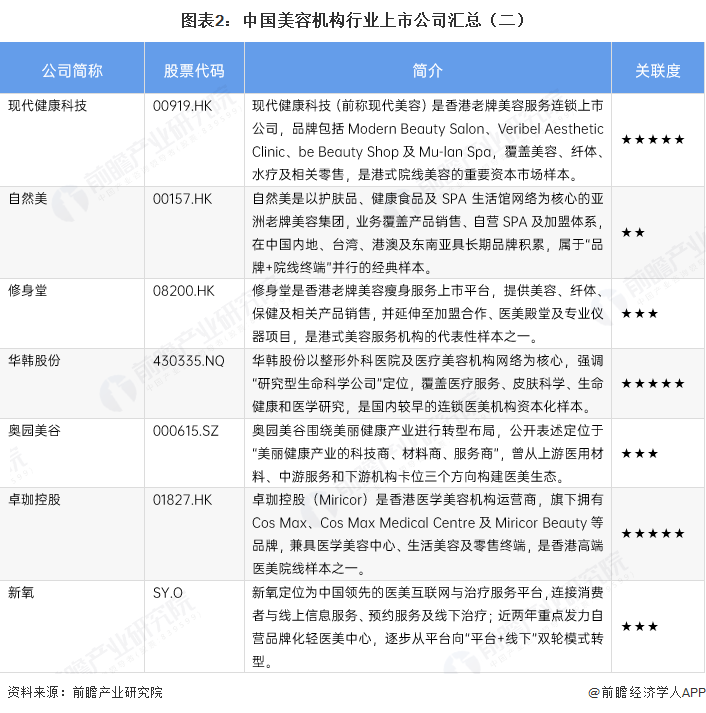Viewport: 706px width, 713px height.
Task: Click the 简介 column header
Action: point(427,70)
